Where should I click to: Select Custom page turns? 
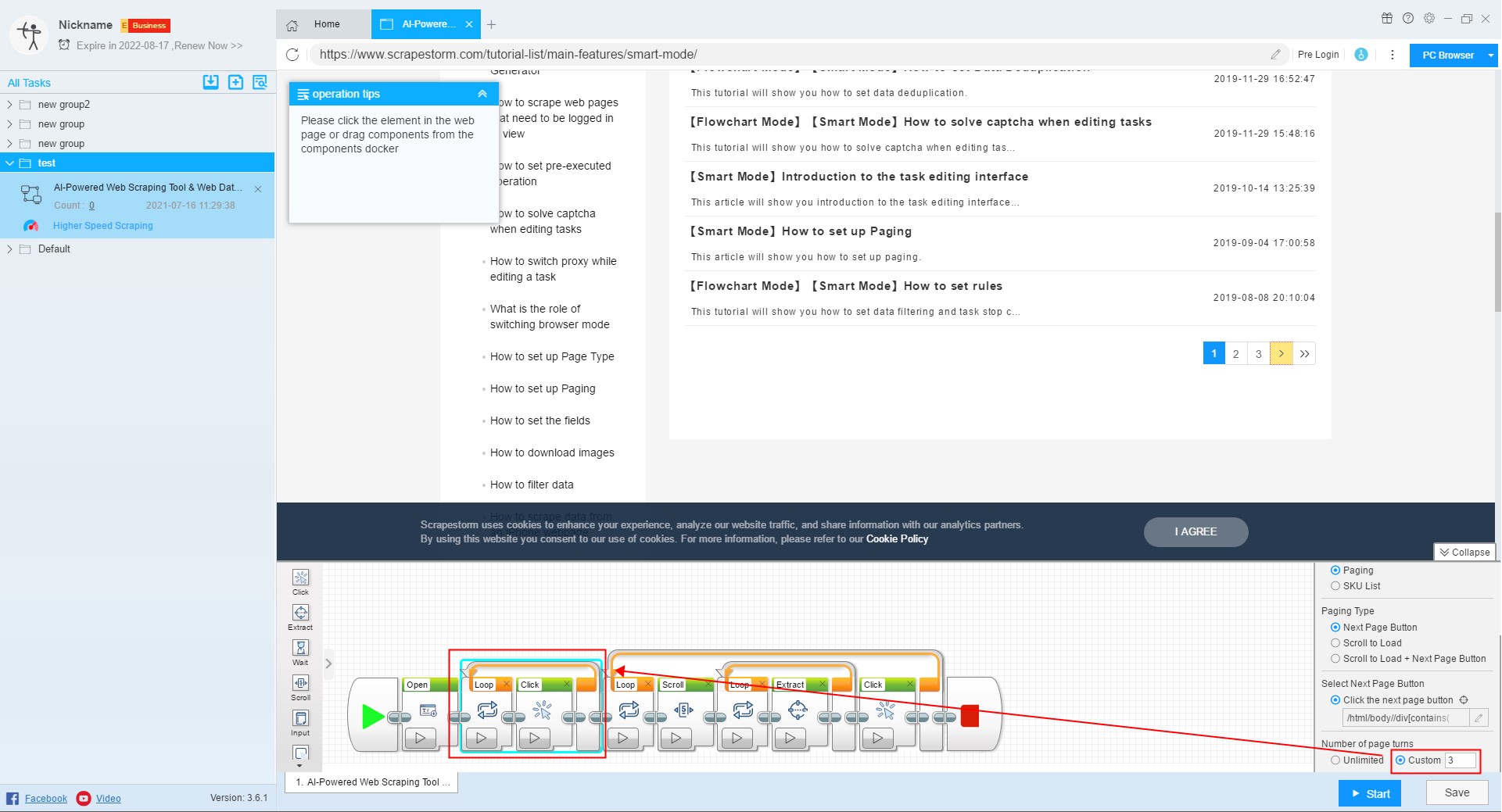click(1400, 760)
